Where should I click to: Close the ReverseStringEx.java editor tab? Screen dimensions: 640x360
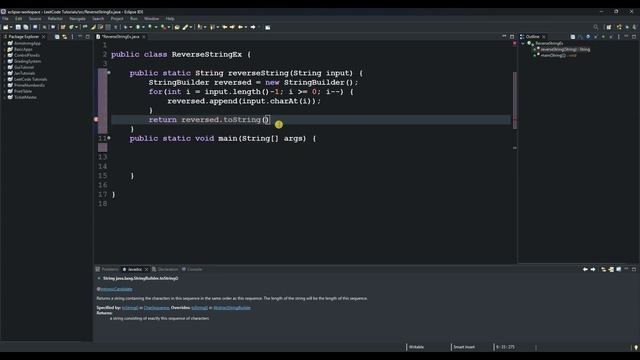[x=144, y=37]
